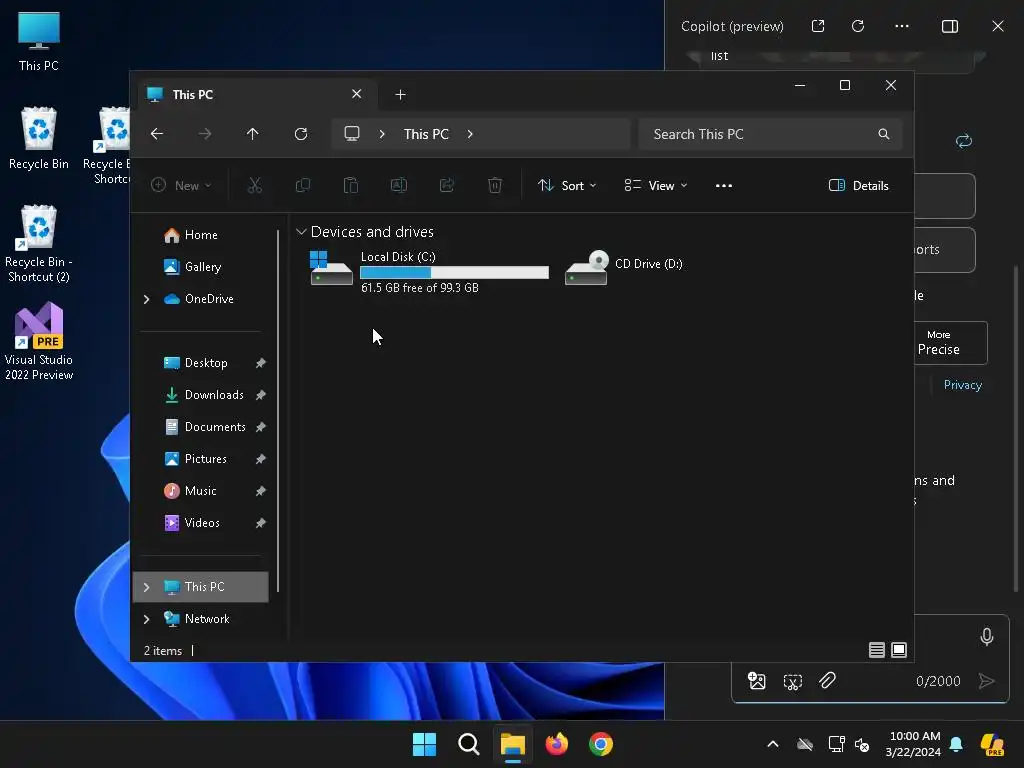Screen dimensions: 1024x768
Task: Open Copilot more options ellipsis
Action: pyautogui.click(x=902, y=26)
